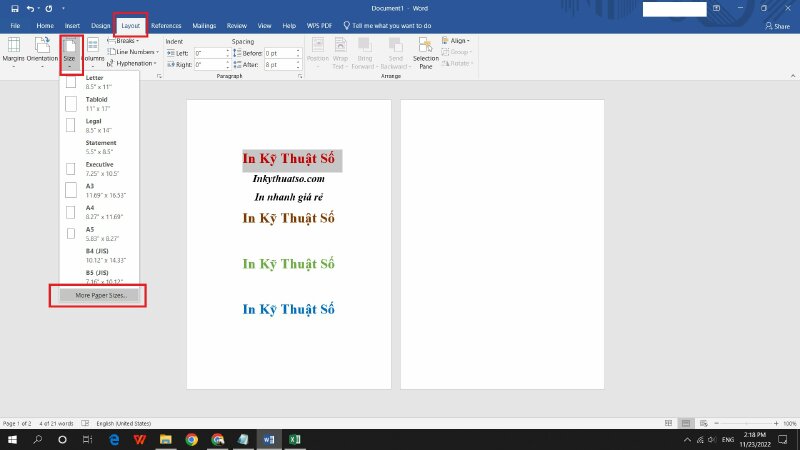Click More Paper Sizes
This screenshot has width=800, height=450.
click(x=99, y=295)
